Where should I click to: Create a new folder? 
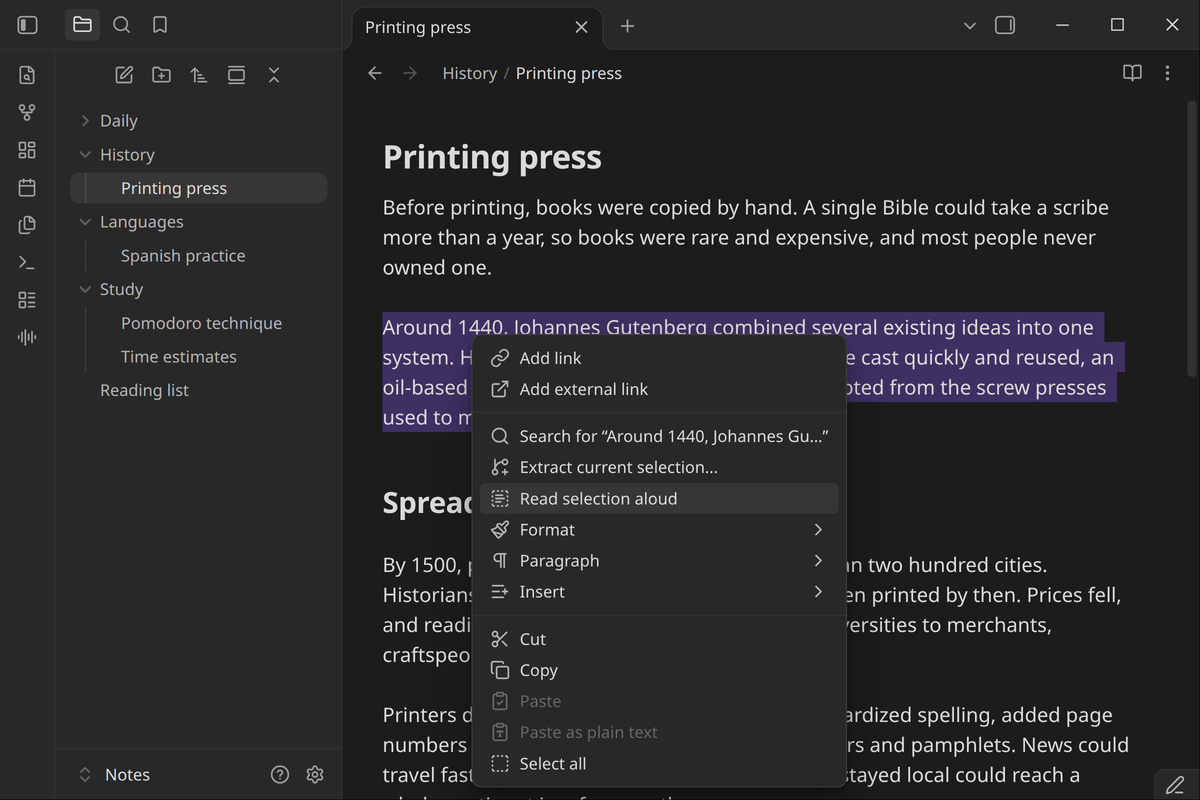(161, 75)
